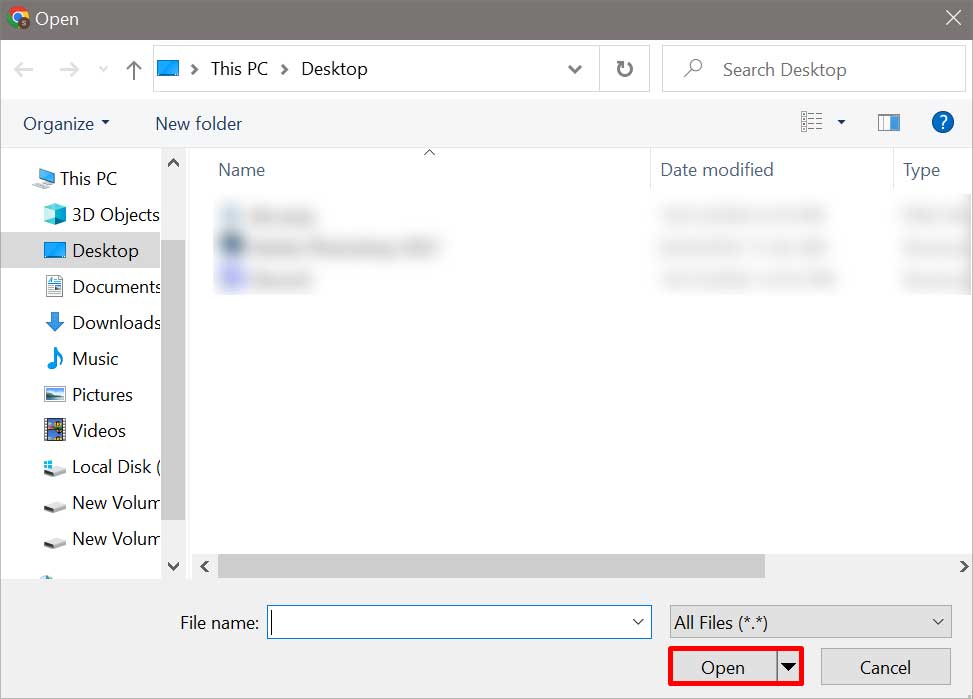Go up one folder level
The width and height of the screenshot is (973, 699).
[133, 70]
